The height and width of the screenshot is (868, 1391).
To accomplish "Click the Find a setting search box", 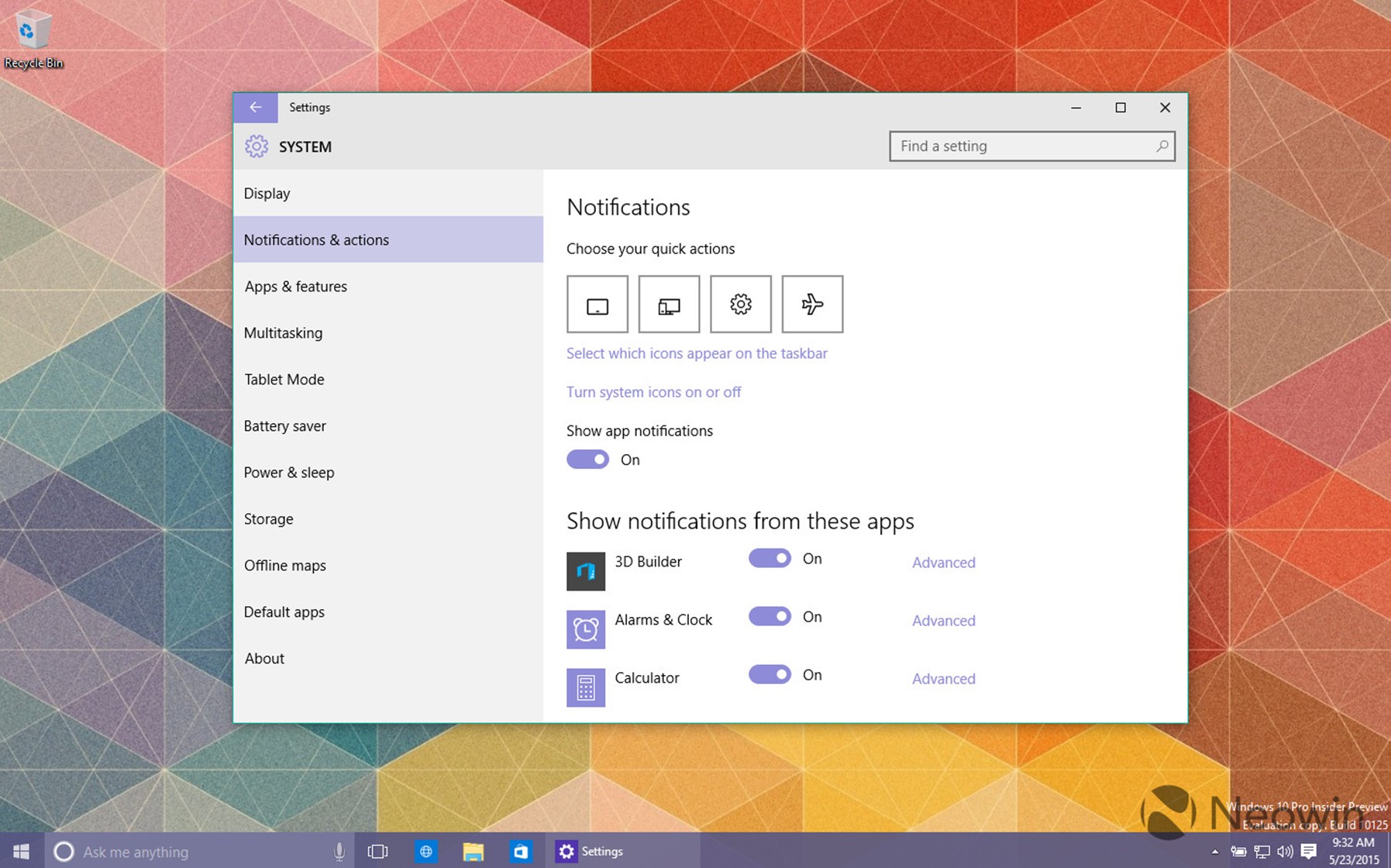I will 1023,146.
